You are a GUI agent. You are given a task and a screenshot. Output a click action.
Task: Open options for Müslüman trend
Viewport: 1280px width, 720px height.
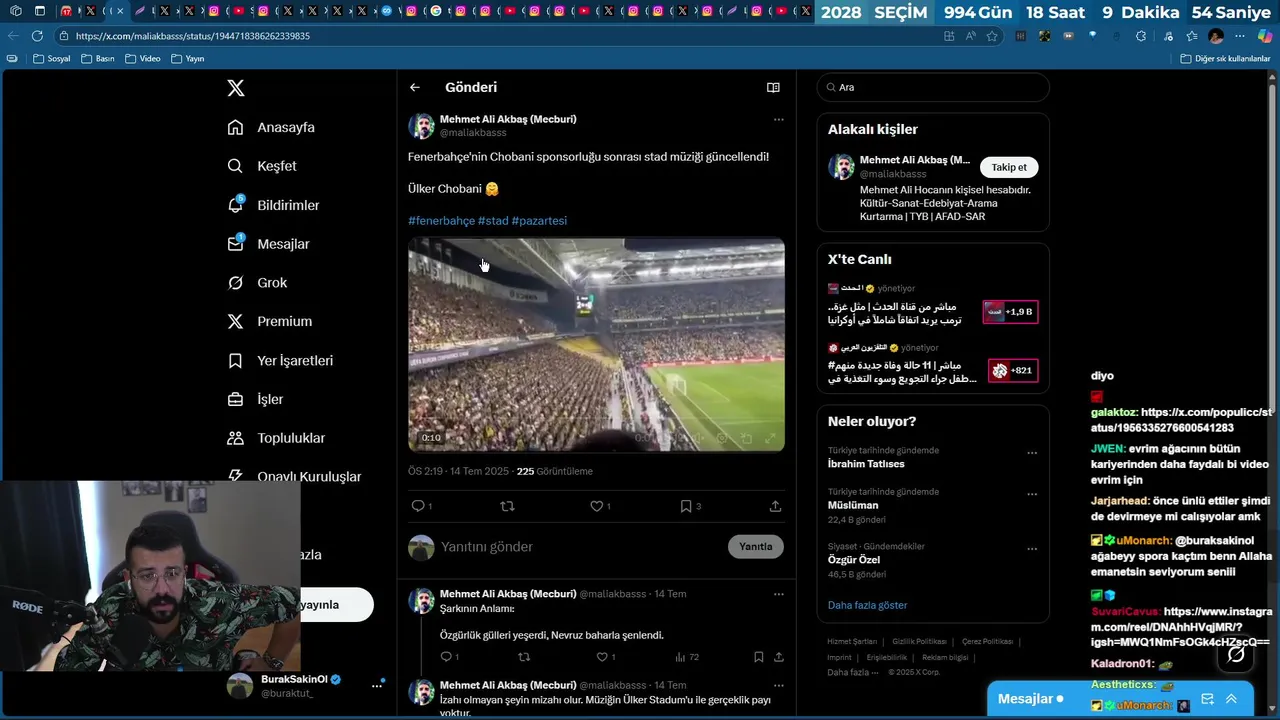(1032, 494)
